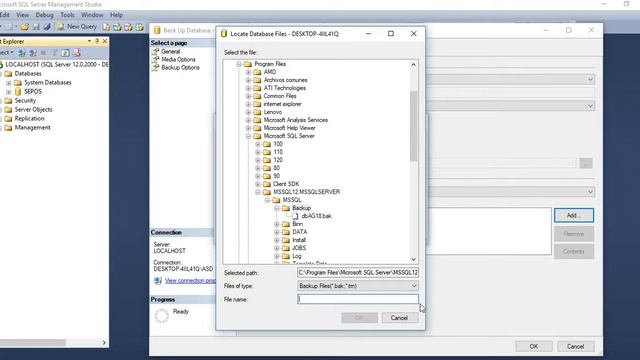Image resolution: width=640 pixels, height=360 pixels.
Task: Expand the Client SDK folder
Action: [258, 184]
